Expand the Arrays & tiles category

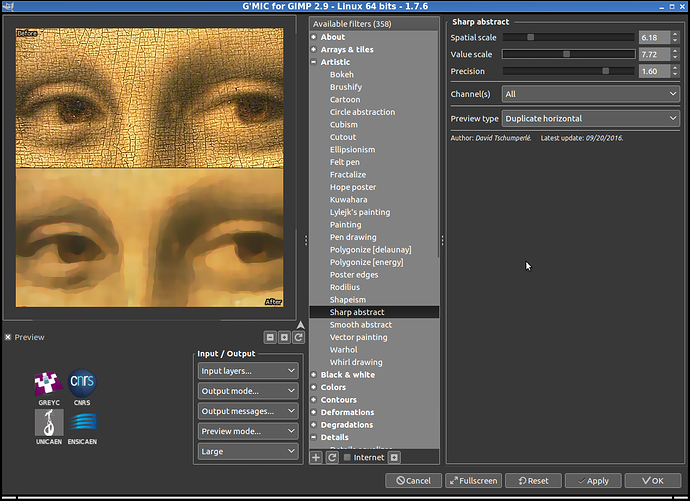click(314, 49)
